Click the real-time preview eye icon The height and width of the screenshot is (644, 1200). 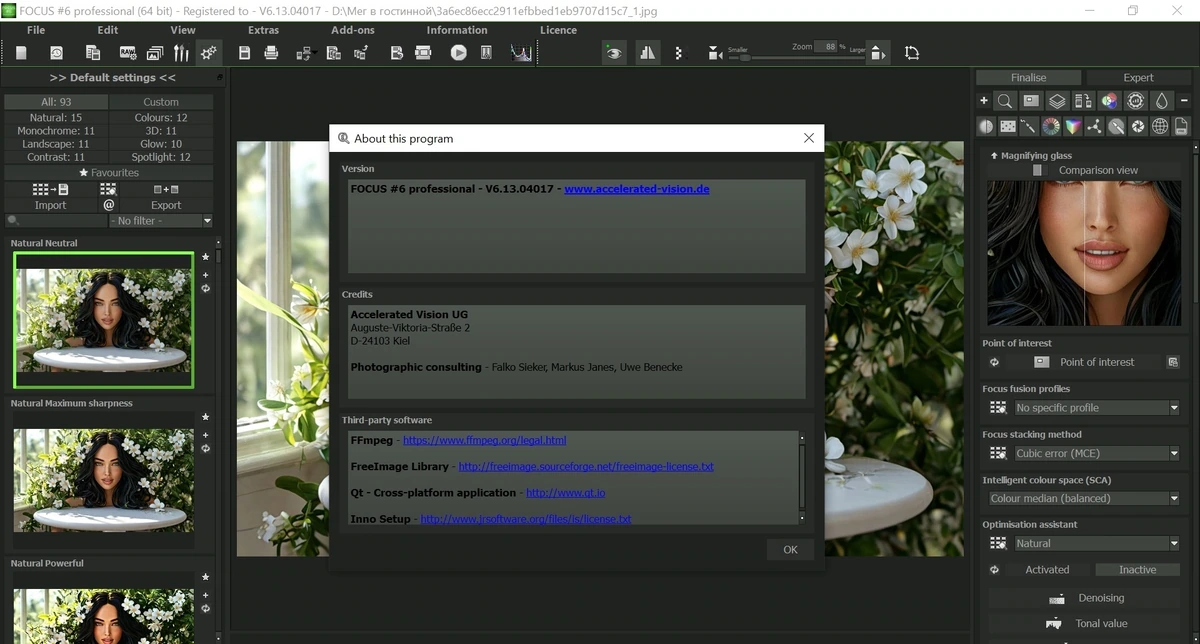point(614,53)
